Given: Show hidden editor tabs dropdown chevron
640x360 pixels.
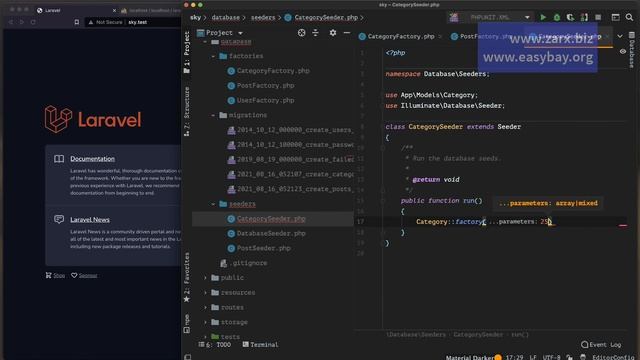Looking at the screenshot, I should pyautogui.click(x=620, y=36).
